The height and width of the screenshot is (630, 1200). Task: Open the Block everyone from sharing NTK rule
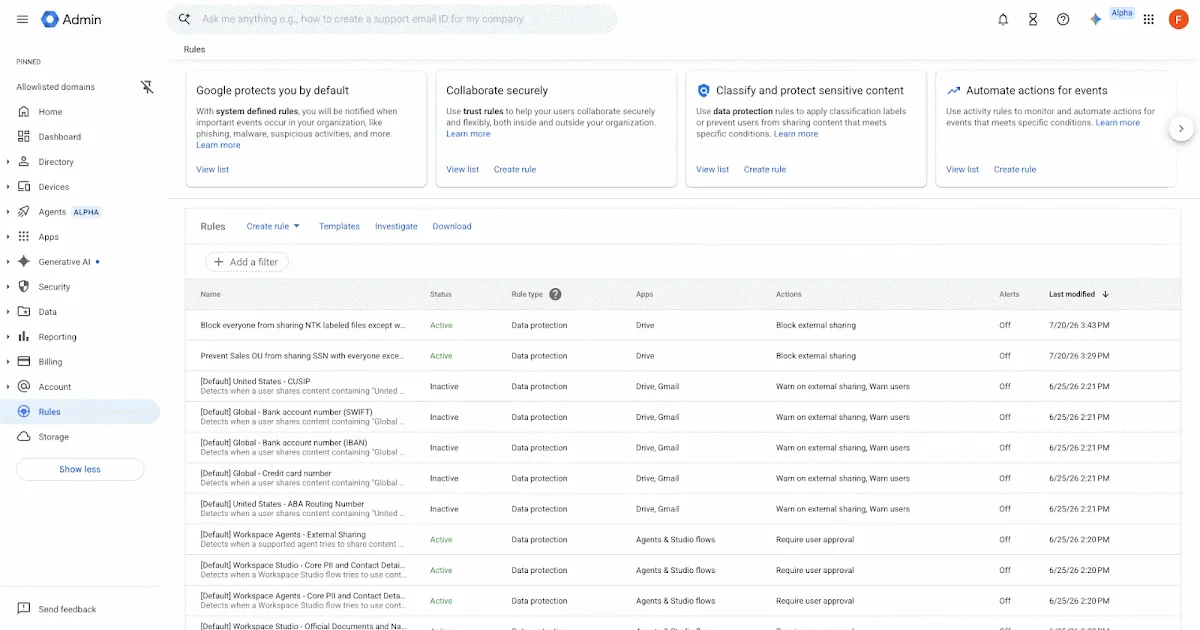pyautogui.click(x=303, y=325)
